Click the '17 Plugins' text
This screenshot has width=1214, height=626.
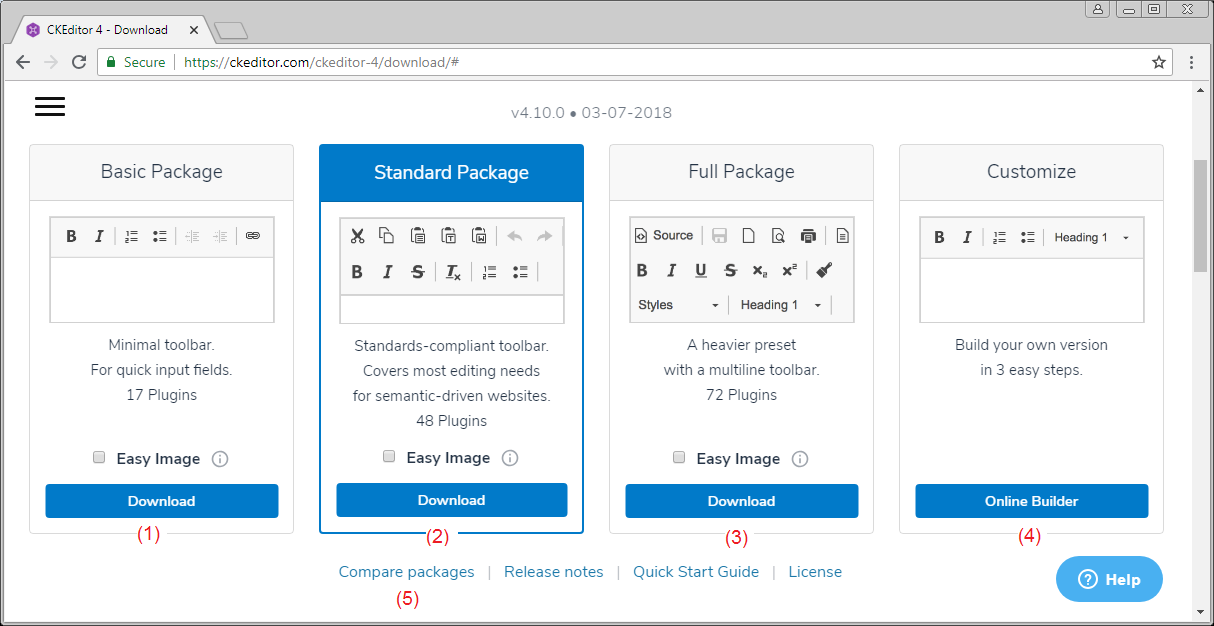click(161, 395)
